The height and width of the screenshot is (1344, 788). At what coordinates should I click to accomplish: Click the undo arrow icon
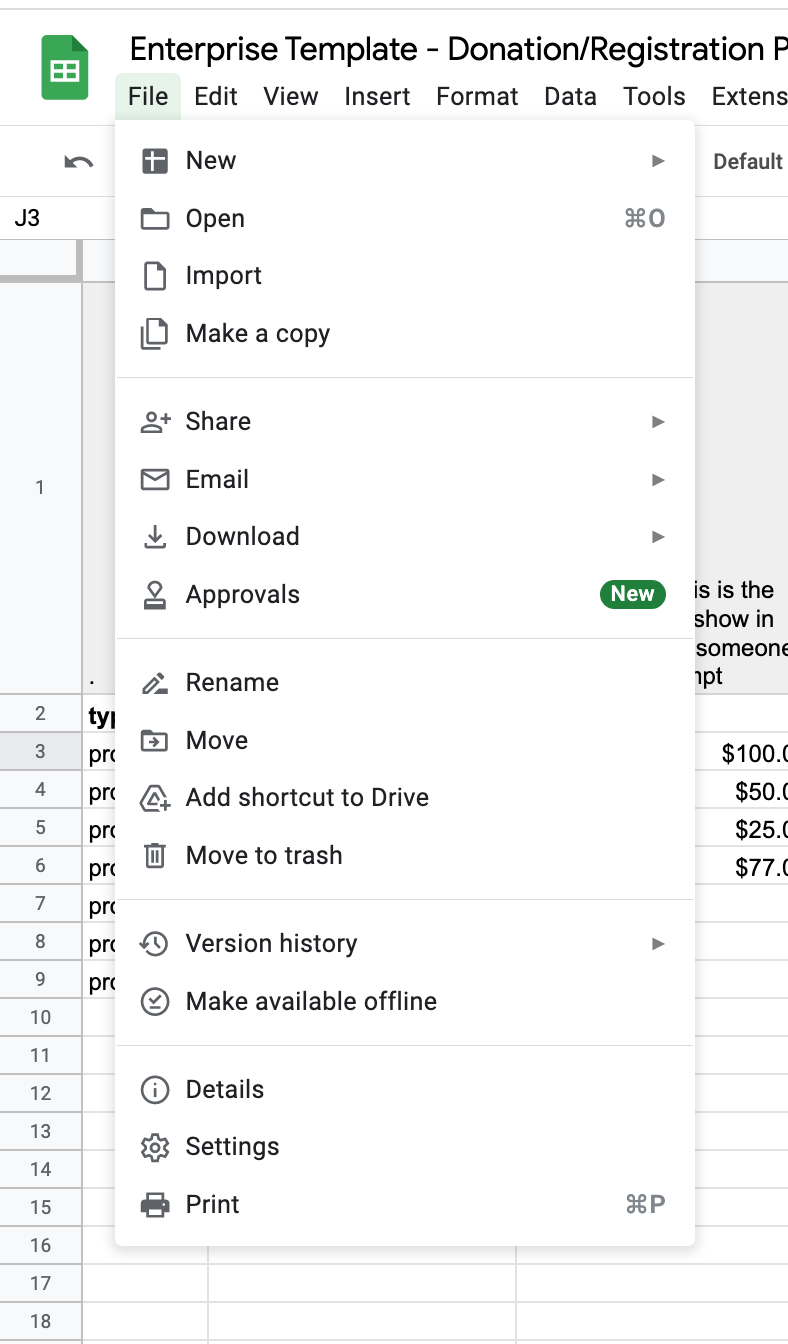pyautogui.click(x=79, y=162)
